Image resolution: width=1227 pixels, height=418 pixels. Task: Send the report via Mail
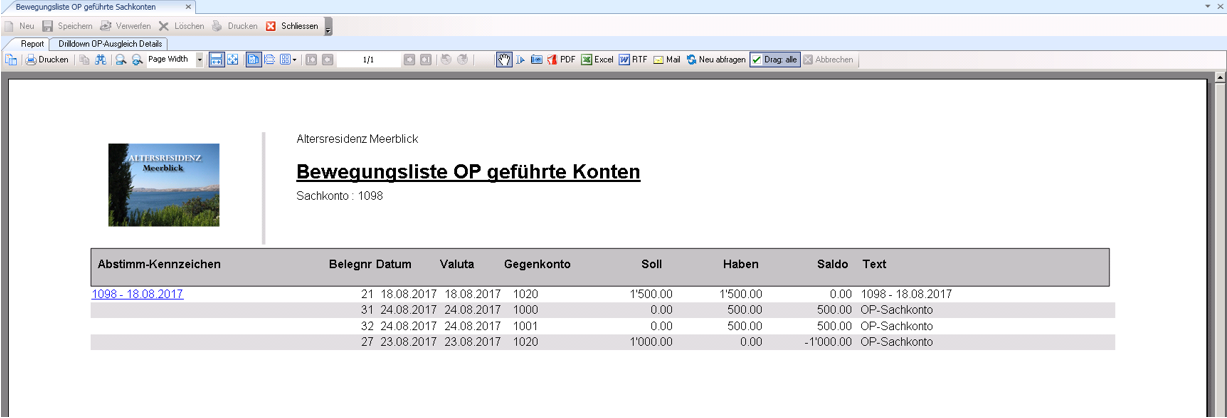pos(667,60)
